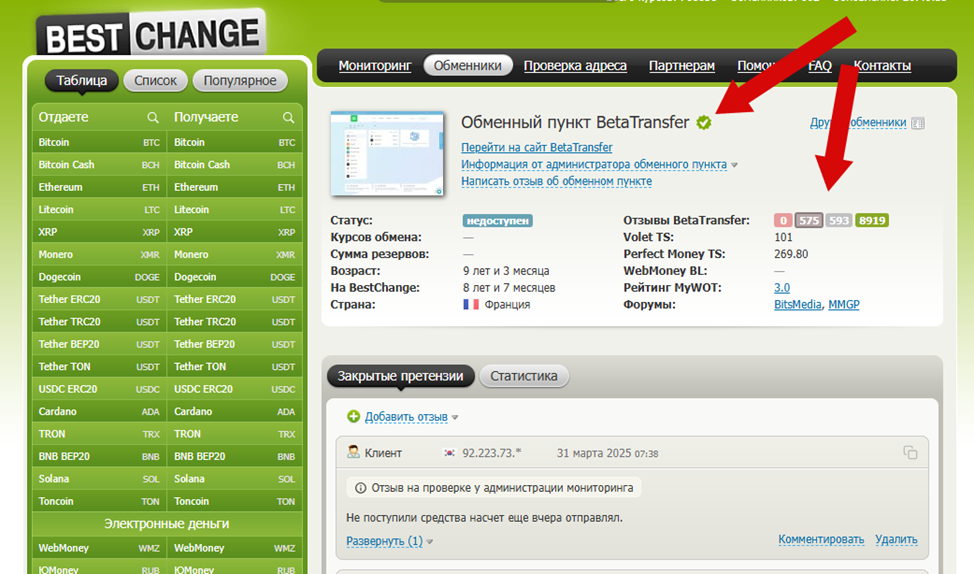
Task: Select Cardano ADA in the Отдаете column
Action: pyautogui.click(x=99, y=411)
